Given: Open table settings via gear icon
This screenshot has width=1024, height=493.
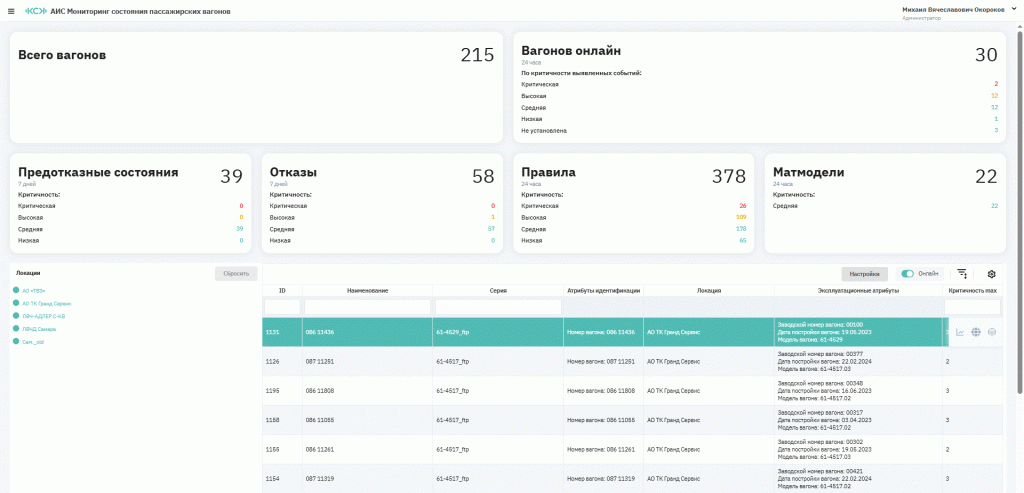Looking at the screenshot, I should (991, 273).
